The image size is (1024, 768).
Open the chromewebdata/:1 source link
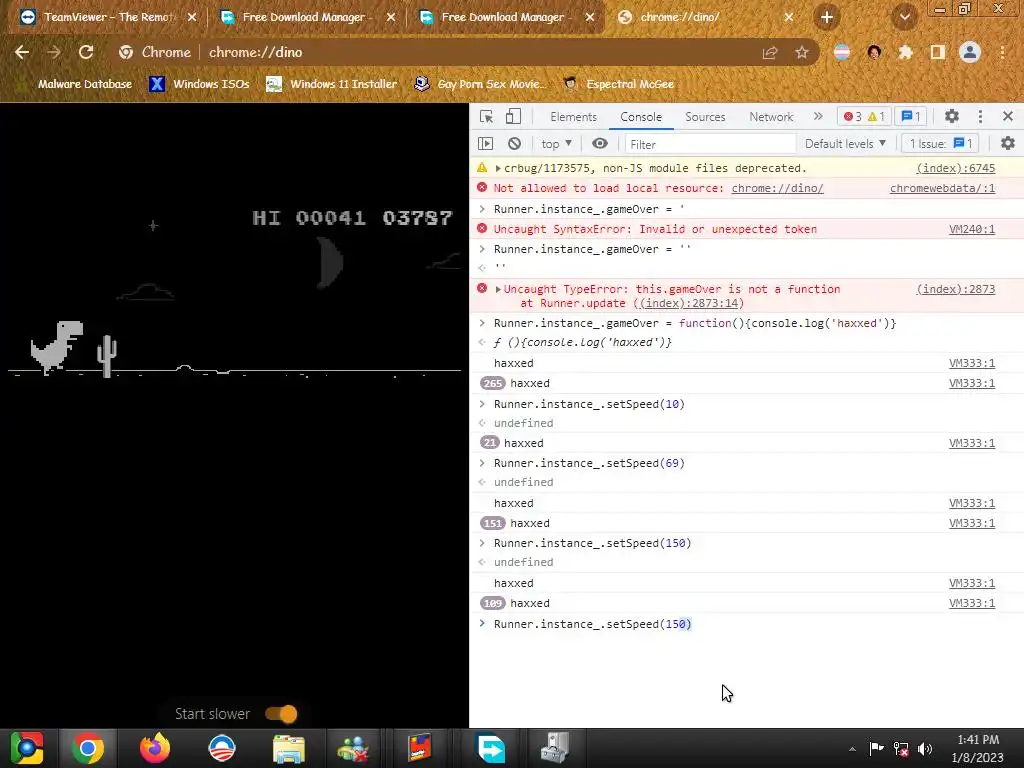(942, 188)
